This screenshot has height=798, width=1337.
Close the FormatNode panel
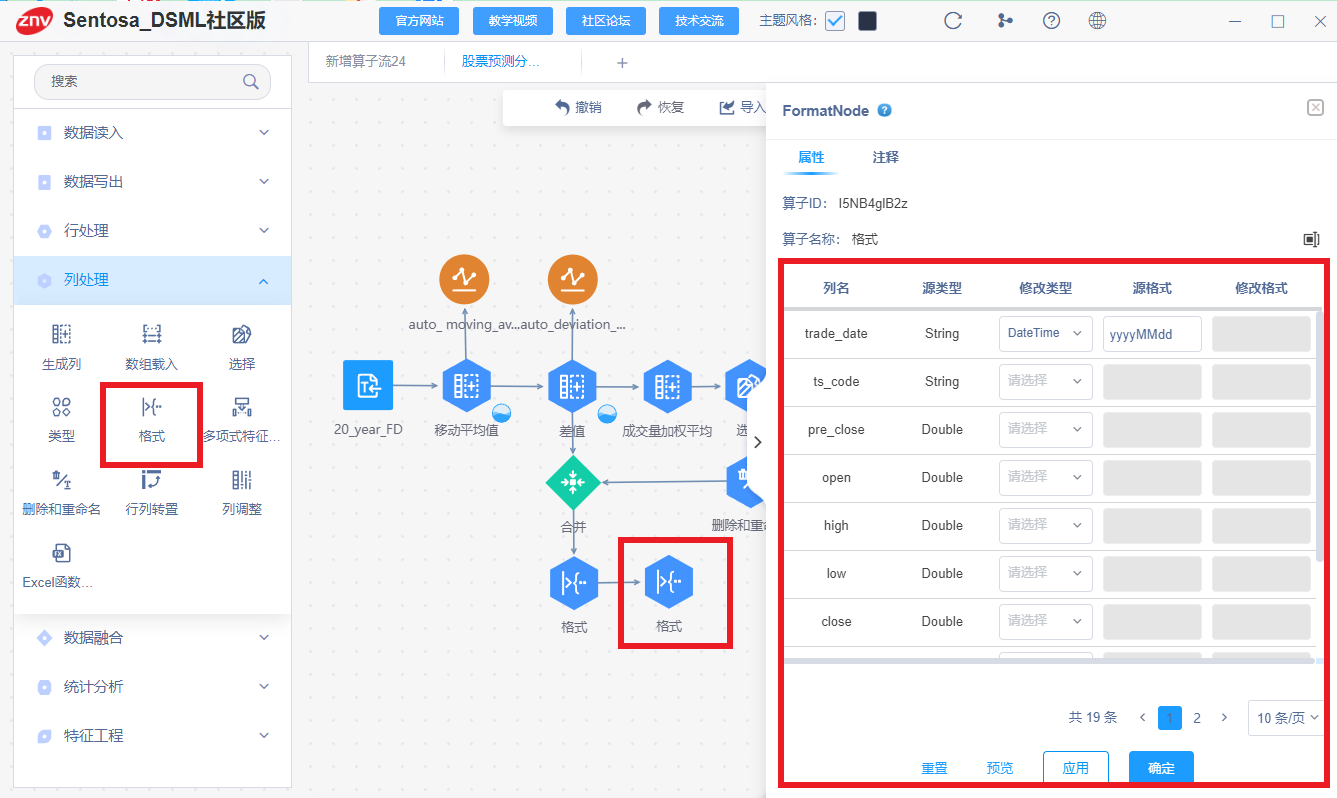[x=1316, y=107]
